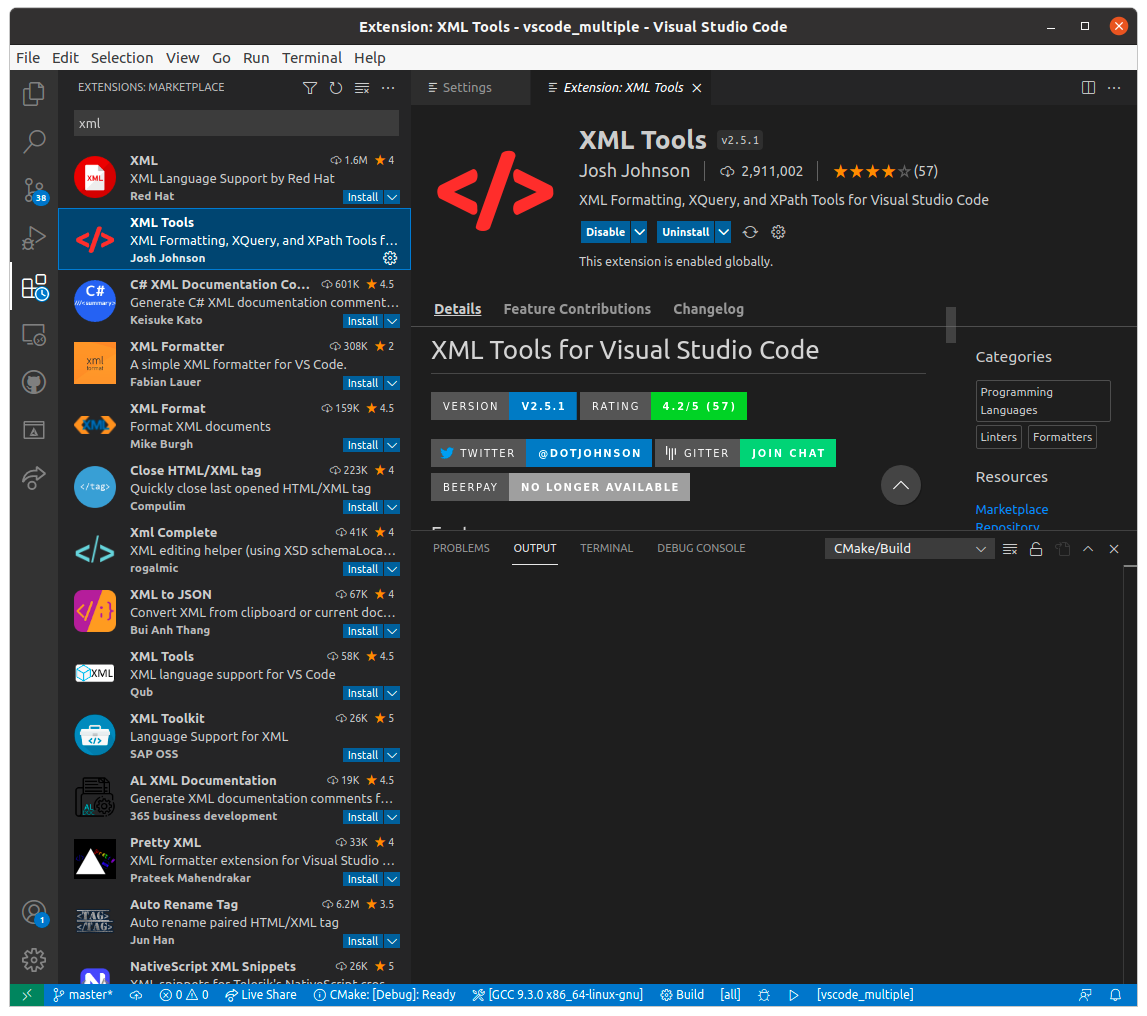
Task: Synchronize changes via status bar cloud icon
Action: [x=136, y=995]
